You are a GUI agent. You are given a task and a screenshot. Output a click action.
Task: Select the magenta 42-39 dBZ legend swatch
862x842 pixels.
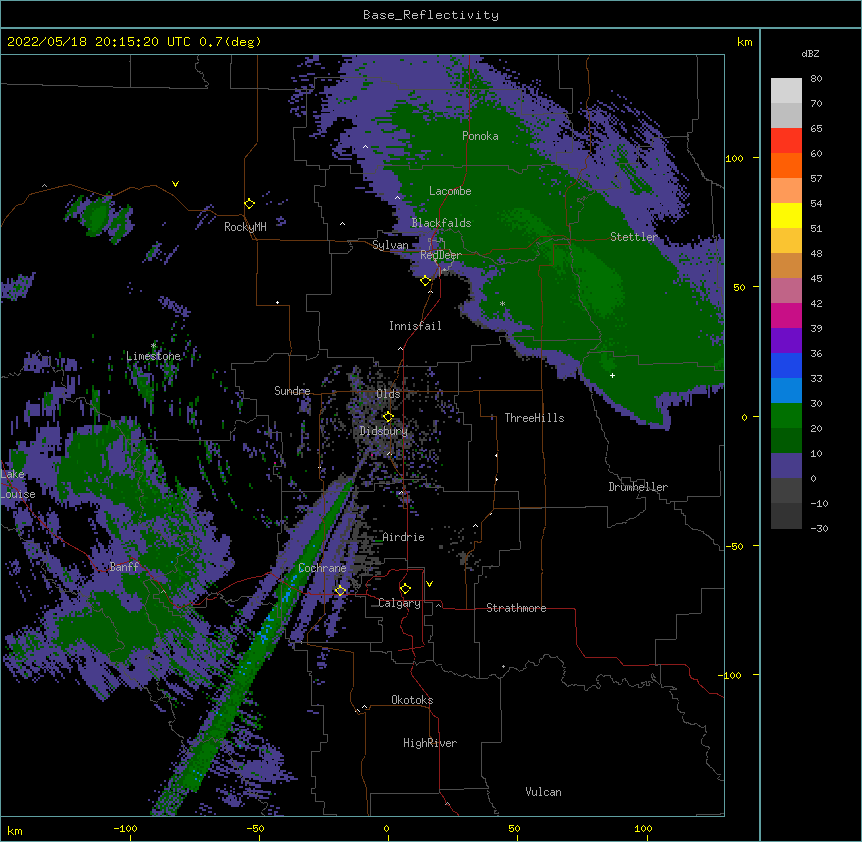tap(786, 315)
